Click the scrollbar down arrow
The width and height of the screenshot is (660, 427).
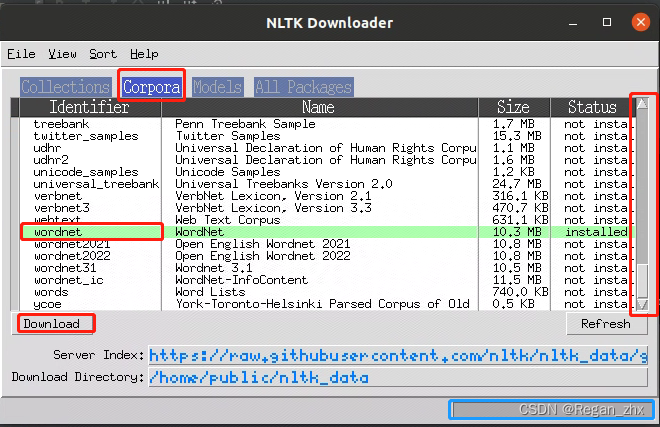point(642,304)
